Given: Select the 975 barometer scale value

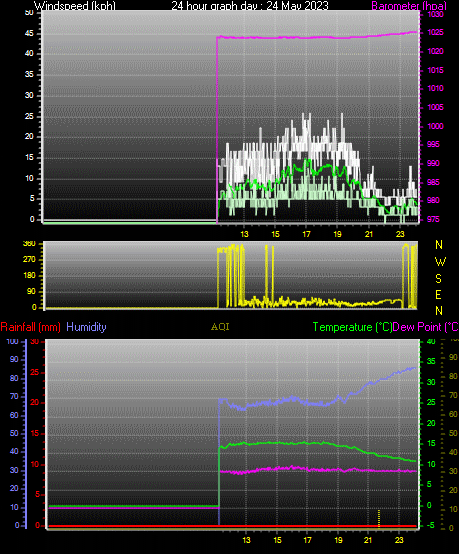Looking at the screenshot, I should click(x=434, y=219).
